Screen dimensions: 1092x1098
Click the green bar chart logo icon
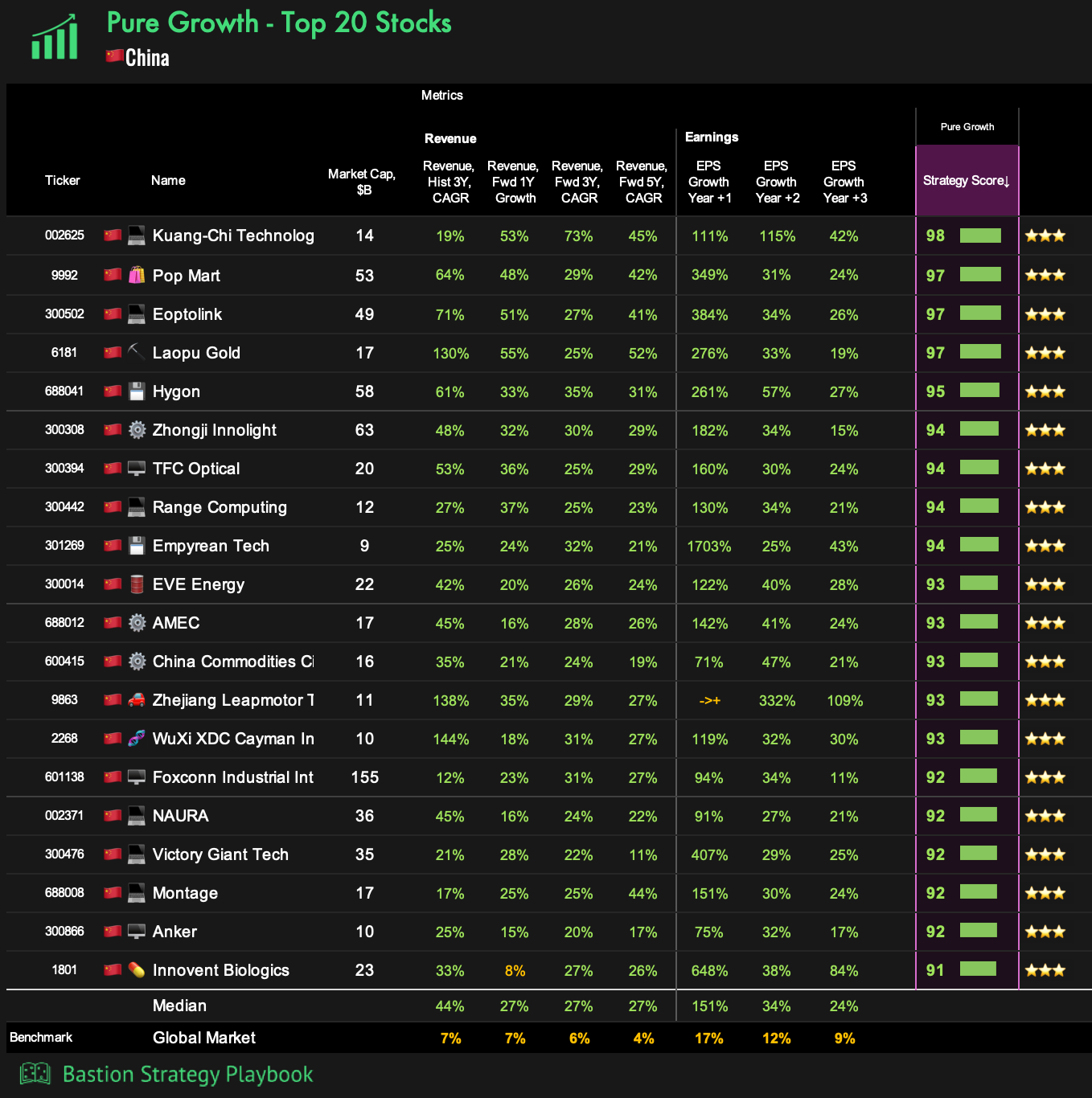(x=55, y=37)
